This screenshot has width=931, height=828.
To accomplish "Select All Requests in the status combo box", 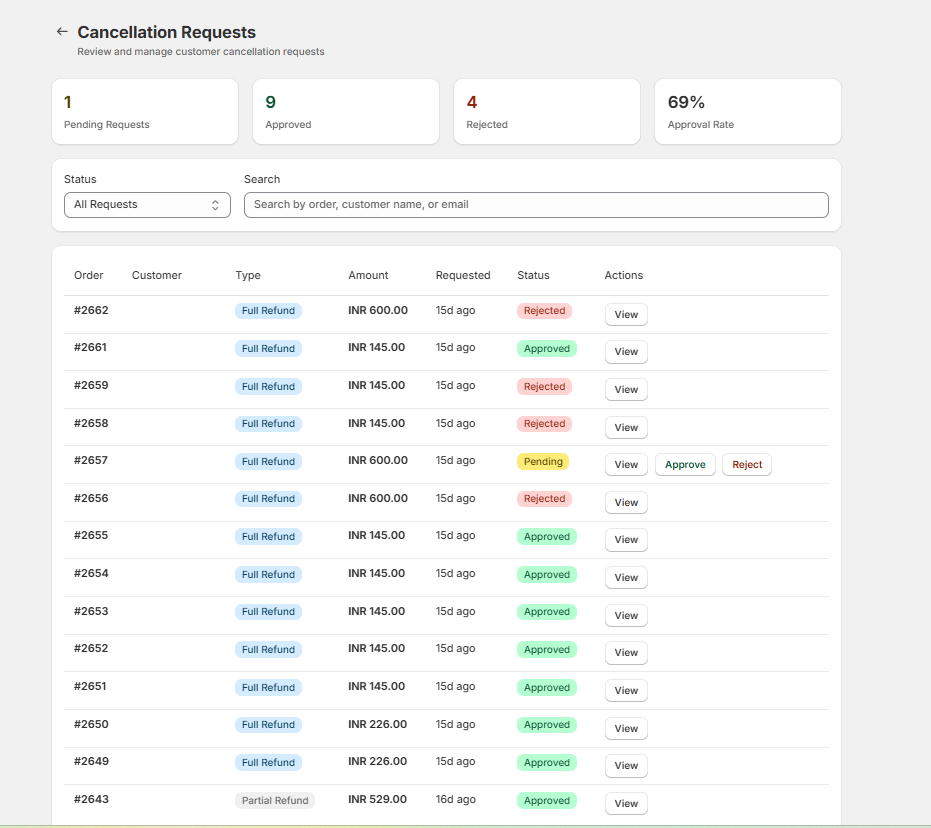I will (147, 204).
